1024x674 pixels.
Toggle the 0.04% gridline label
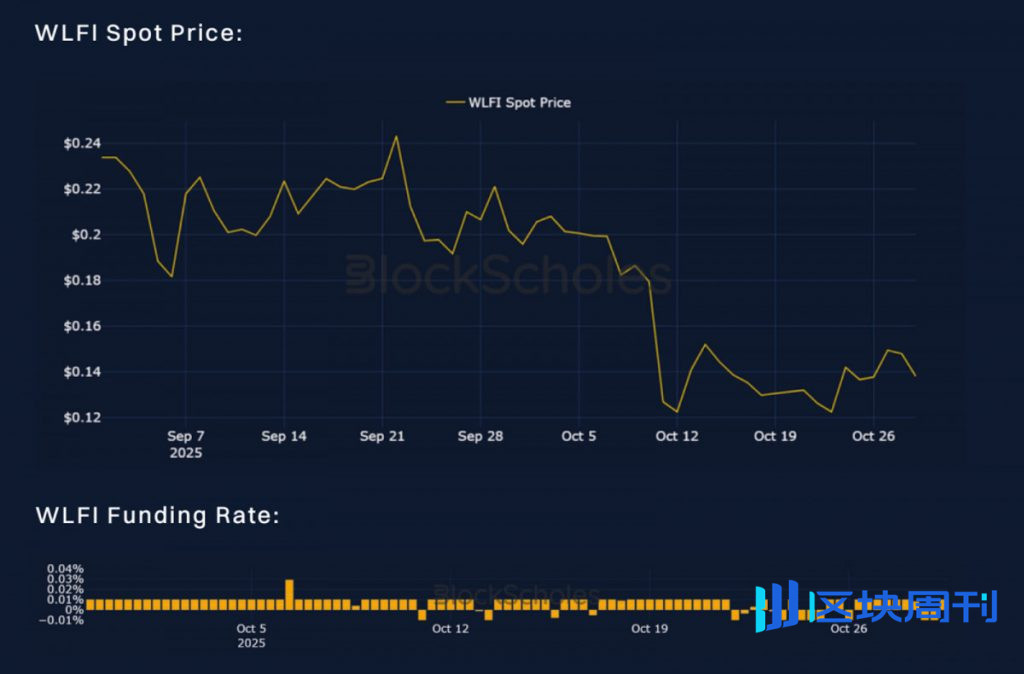click(66, 567)
